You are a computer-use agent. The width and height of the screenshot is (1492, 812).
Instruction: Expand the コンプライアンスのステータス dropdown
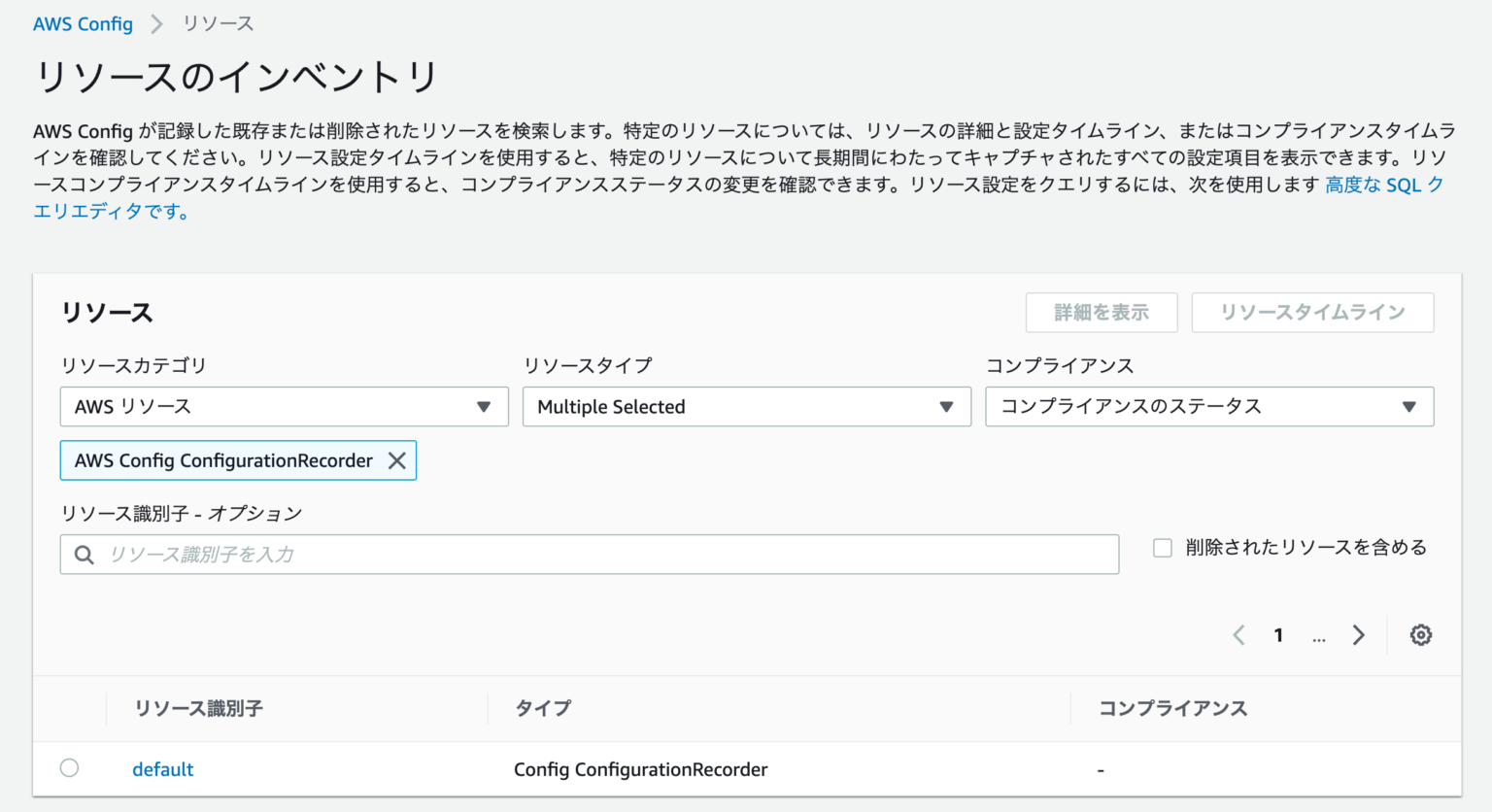pos(1409,407)
